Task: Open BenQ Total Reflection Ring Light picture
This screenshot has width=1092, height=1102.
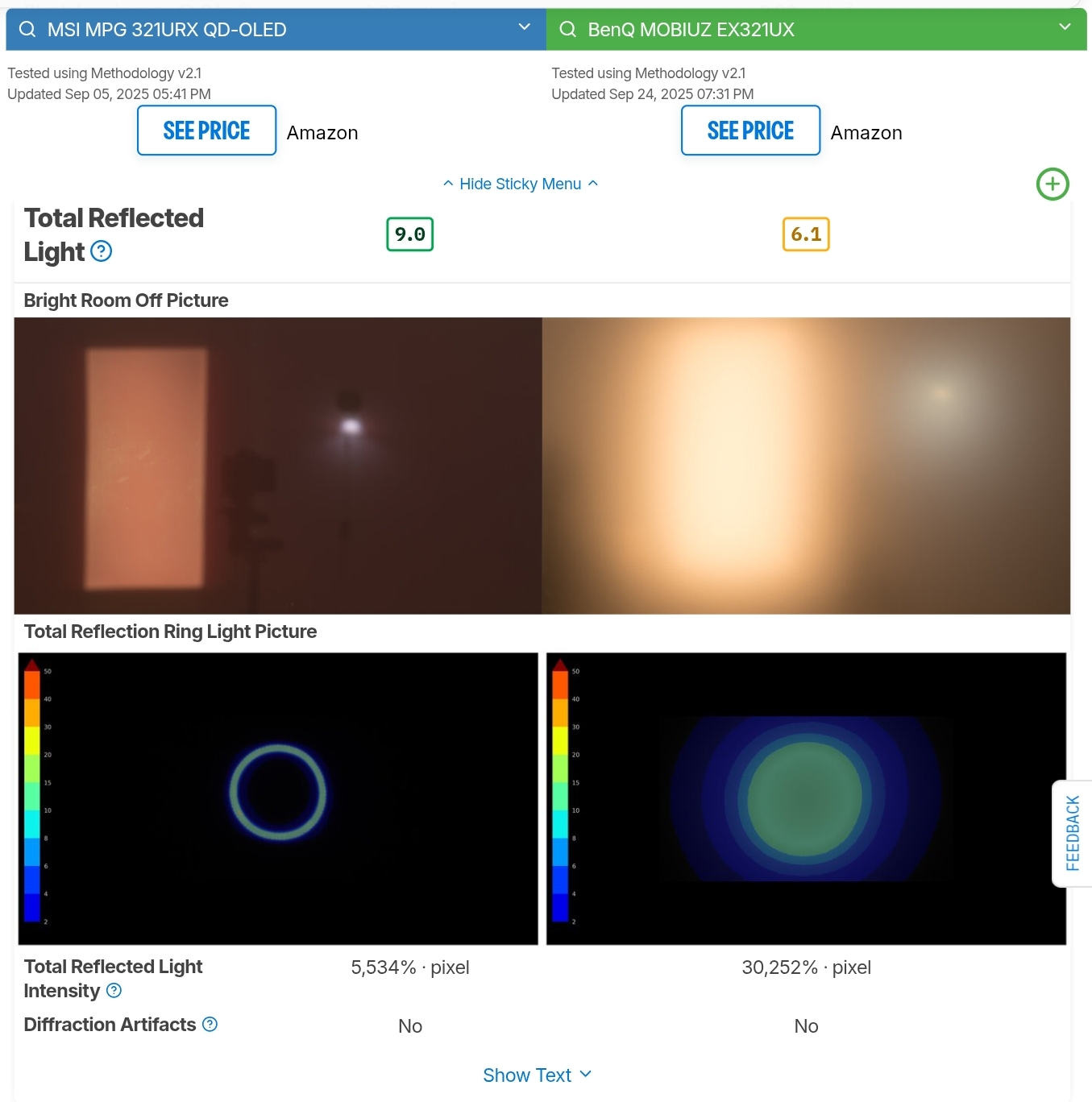Action: (806, 799)
